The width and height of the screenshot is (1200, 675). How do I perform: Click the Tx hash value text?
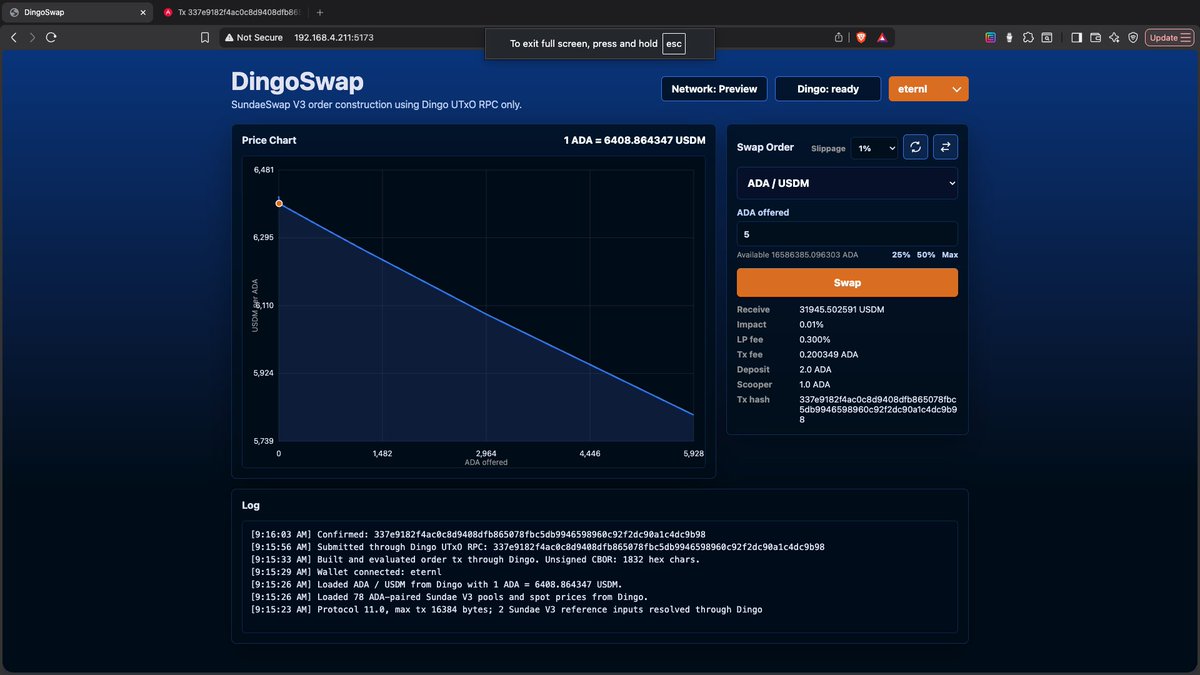878,409
